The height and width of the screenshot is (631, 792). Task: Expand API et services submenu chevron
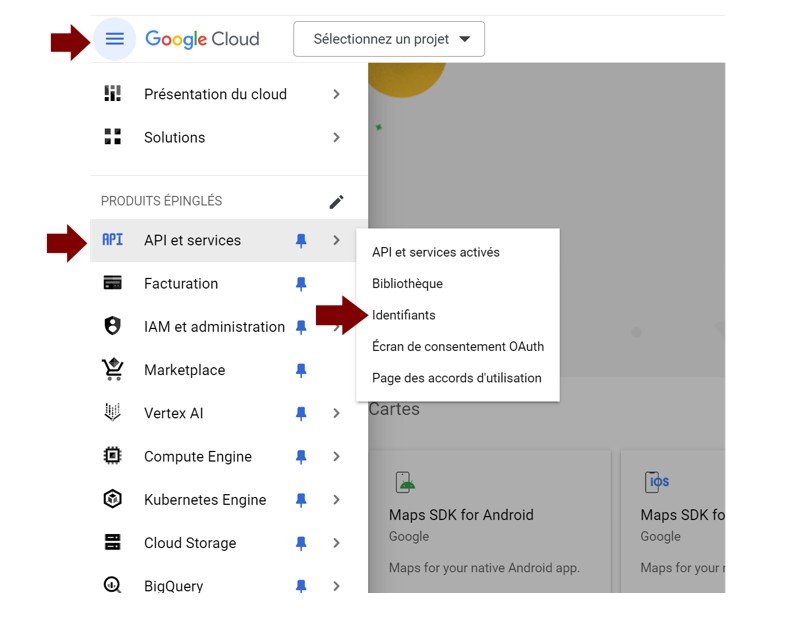coord(336,240)
